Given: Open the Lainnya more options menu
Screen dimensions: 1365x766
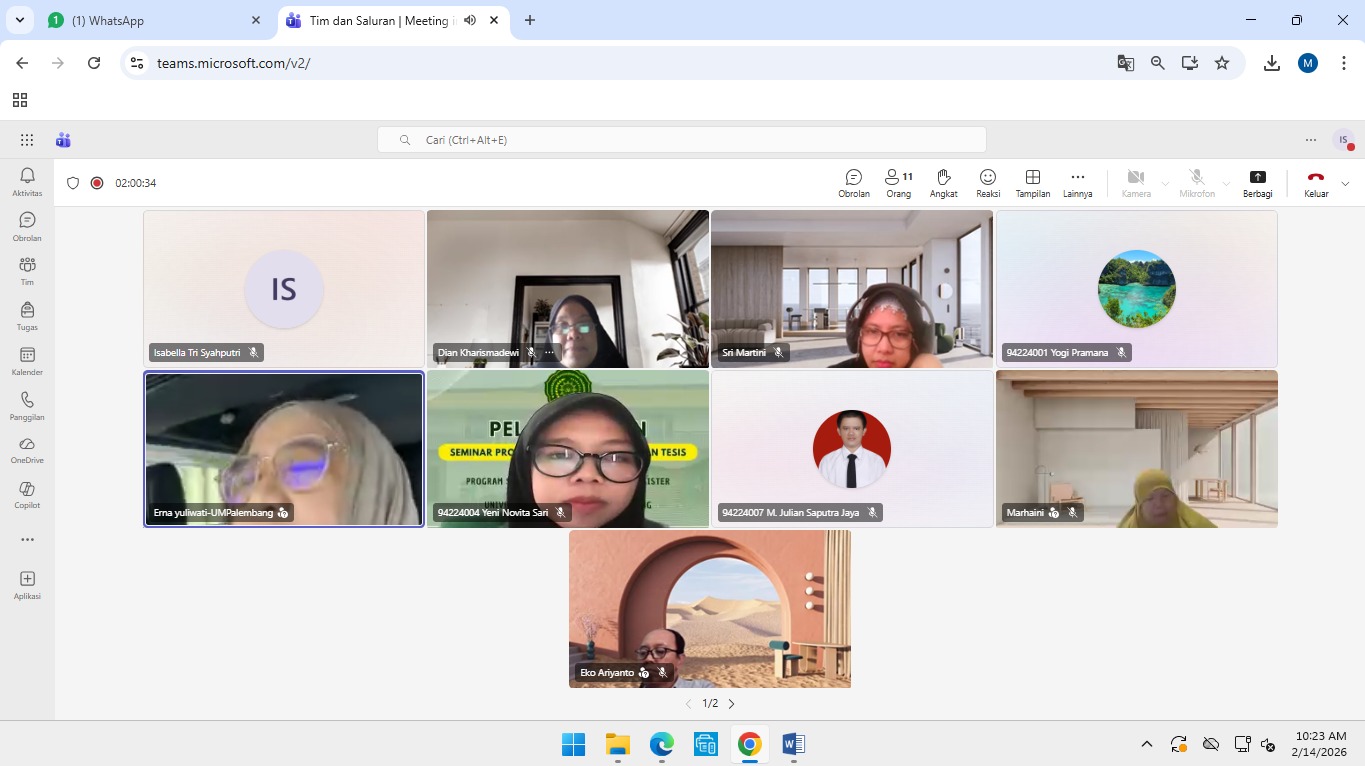Looking at the screenshot, I should click(x=1077, y=182).
